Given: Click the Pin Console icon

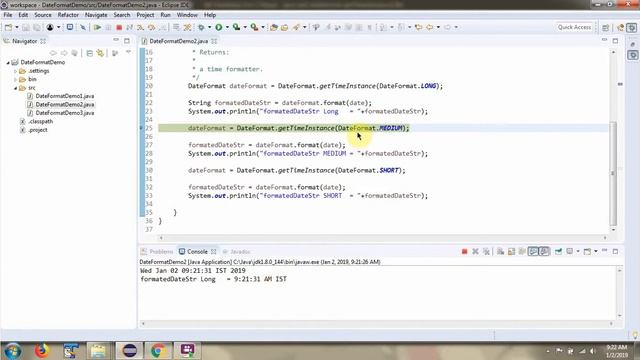Looking at the screenshot, I should click(x=558, y=251).
